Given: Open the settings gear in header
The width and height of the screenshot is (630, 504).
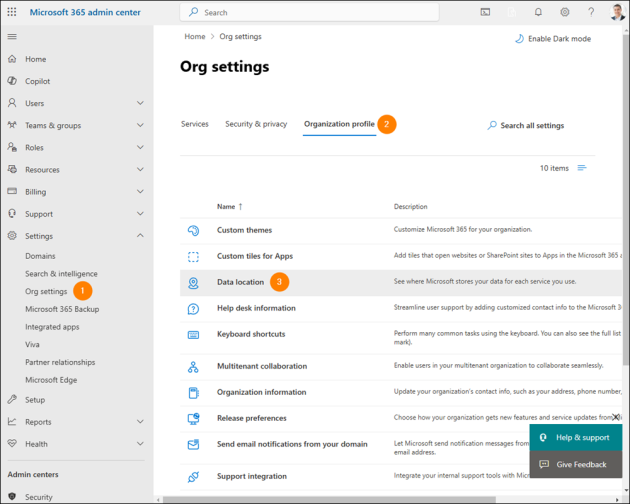Looking at the screenshot, I should 565,12.
